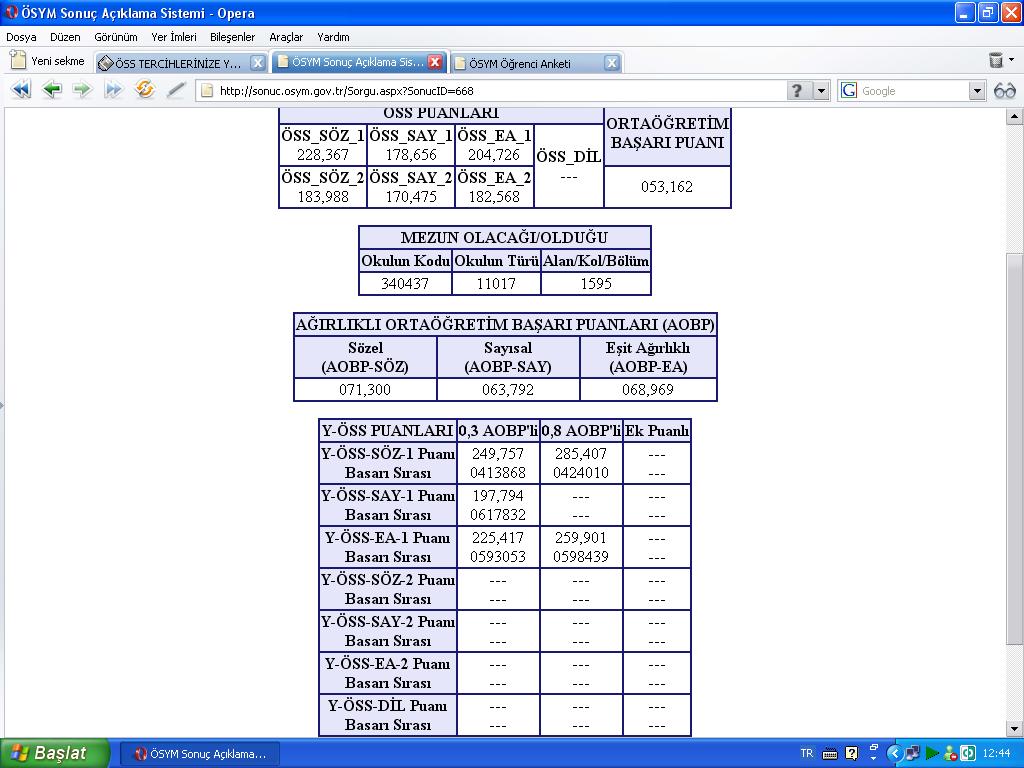Viewport: 1024px width, 768px height.
Task: Click the Back navigation arrow
Action: (x=52, y=90)
